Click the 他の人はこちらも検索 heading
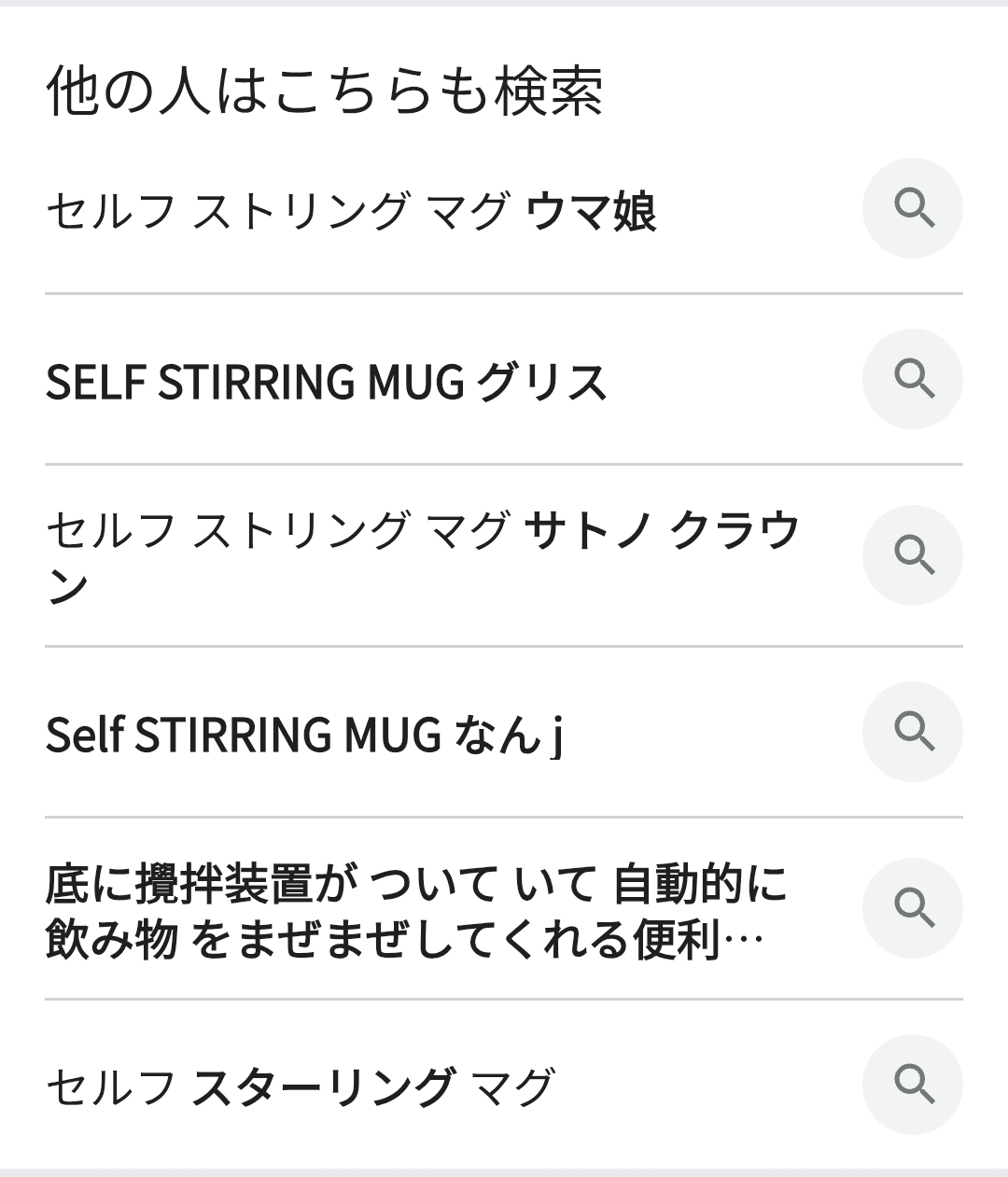Image resolution: width=1008 pixels, height=1177 pixels. point(324,91)
